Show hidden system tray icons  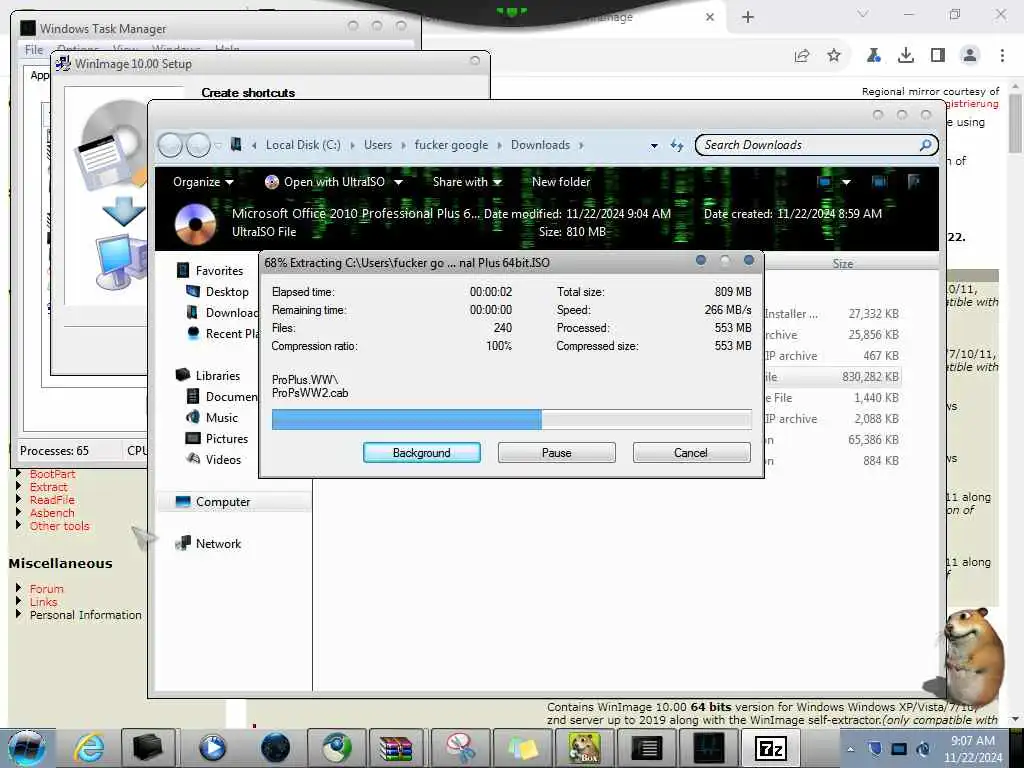point(850,749)
